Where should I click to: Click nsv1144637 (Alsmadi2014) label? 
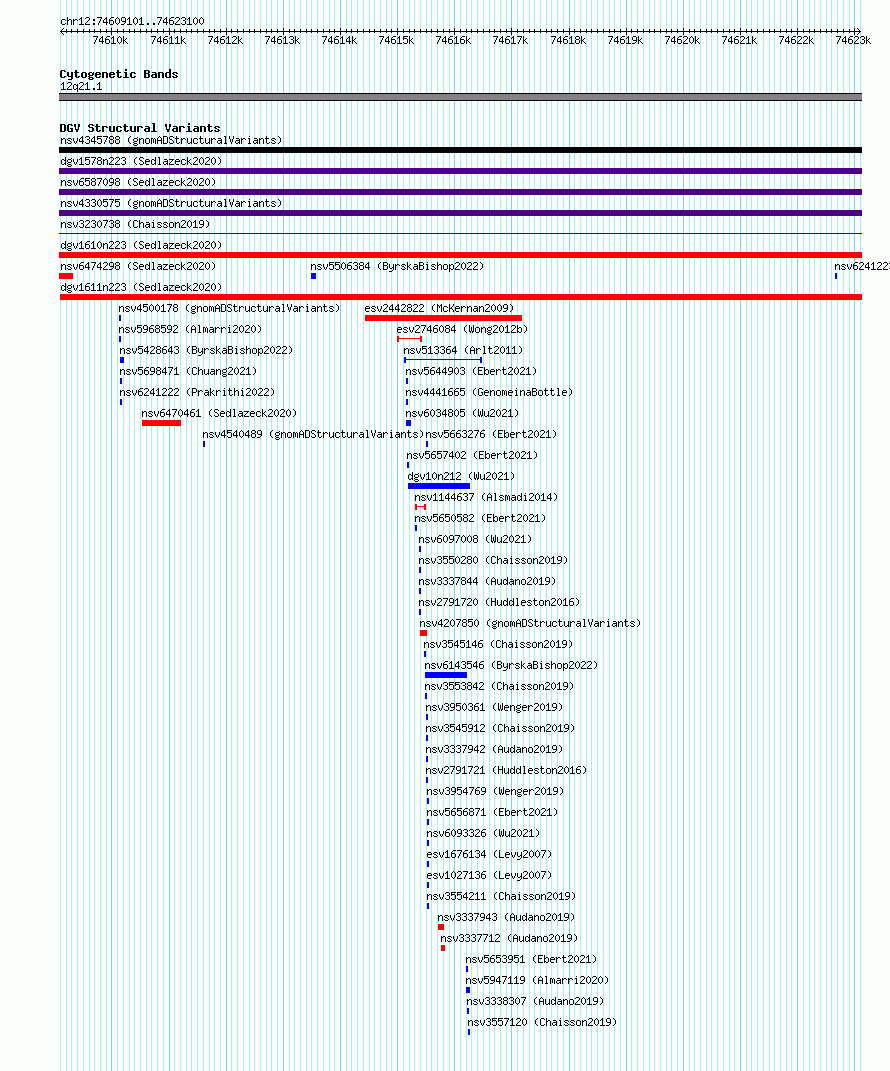486,497
